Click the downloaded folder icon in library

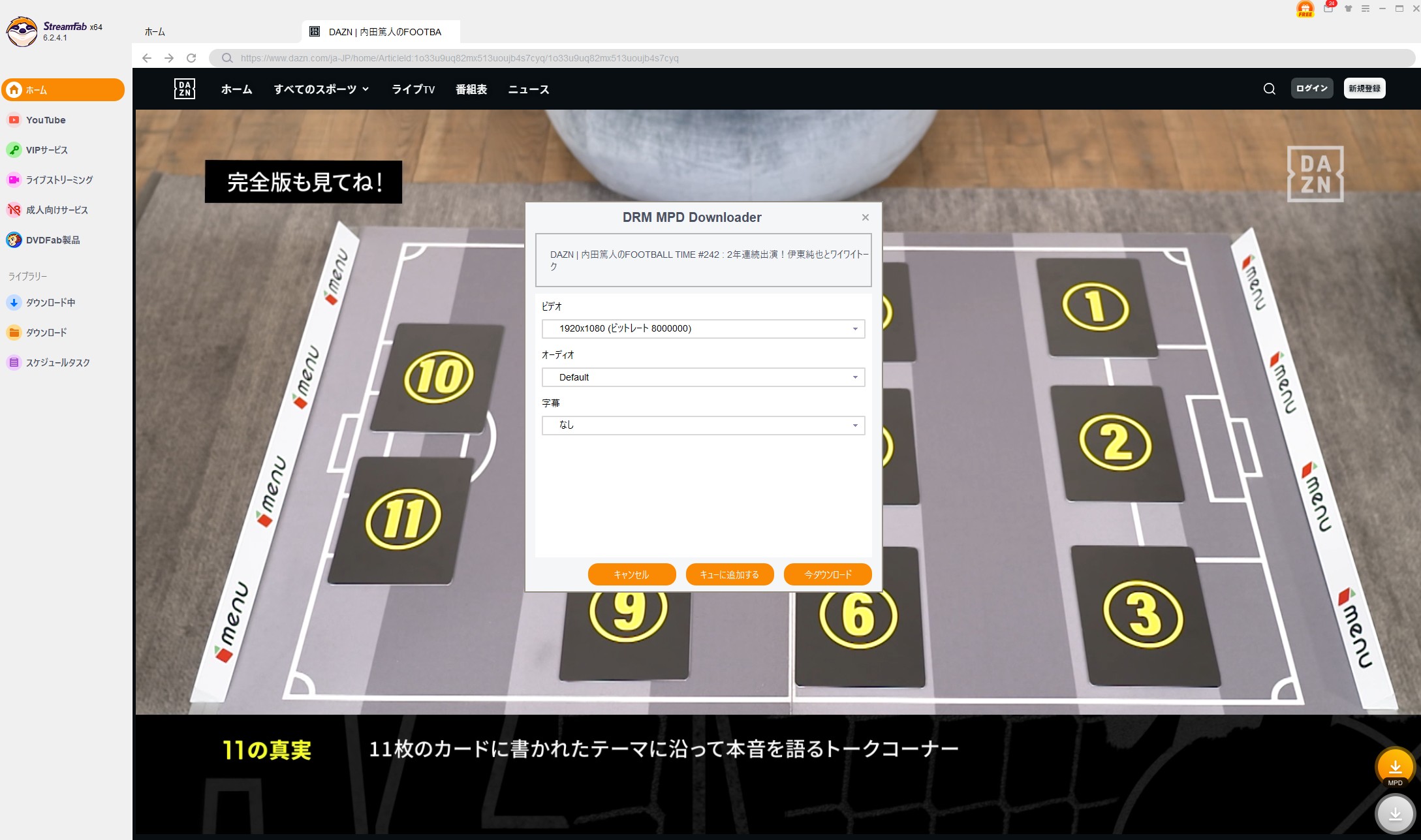point(14,332)
